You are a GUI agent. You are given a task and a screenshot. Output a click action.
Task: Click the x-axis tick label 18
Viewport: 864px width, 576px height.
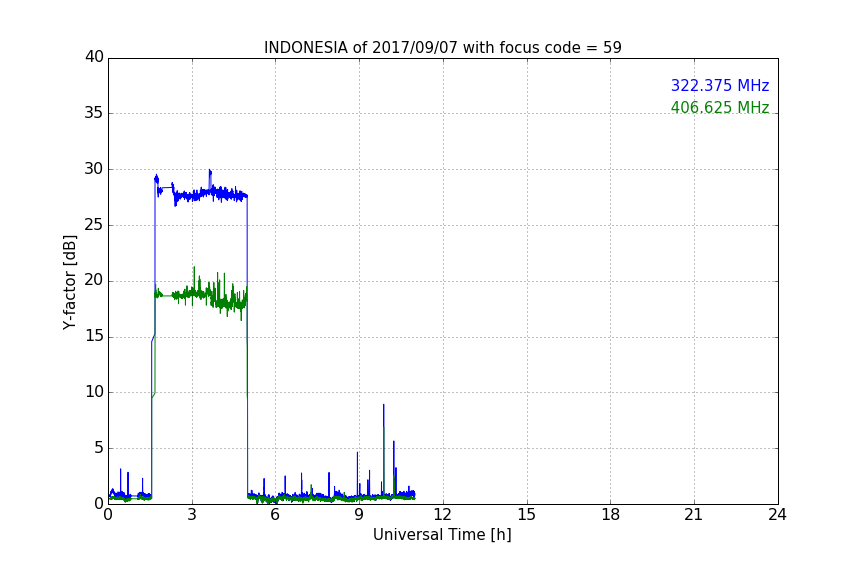click(x=611, y=515)
